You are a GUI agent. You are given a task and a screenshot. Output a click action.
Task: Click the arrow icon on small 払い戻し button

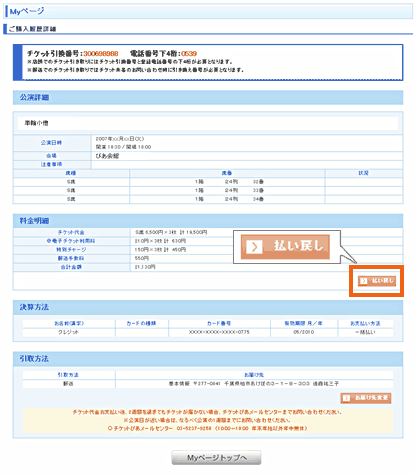(363, 281)
